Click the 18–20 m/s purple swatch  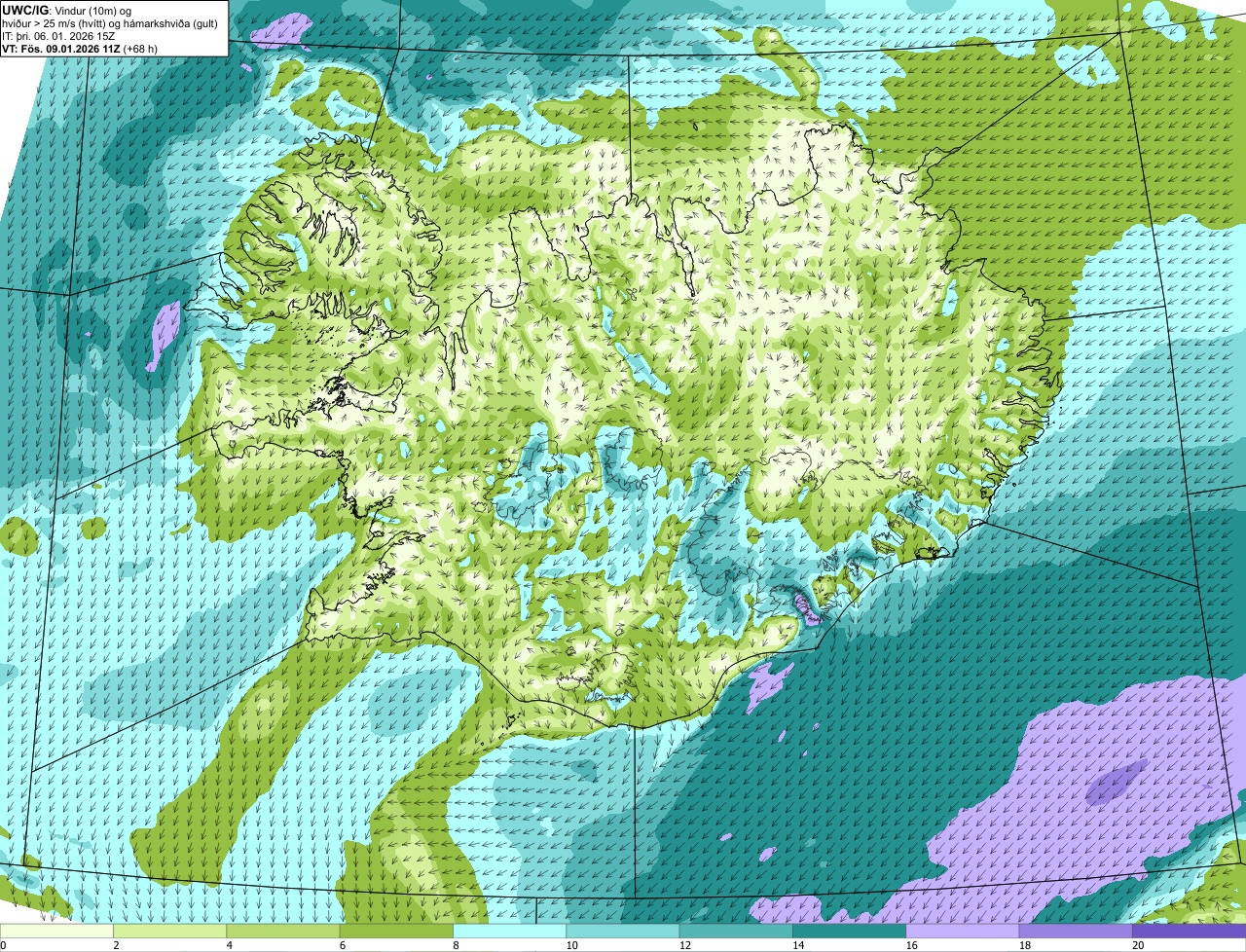point(1074,931)
